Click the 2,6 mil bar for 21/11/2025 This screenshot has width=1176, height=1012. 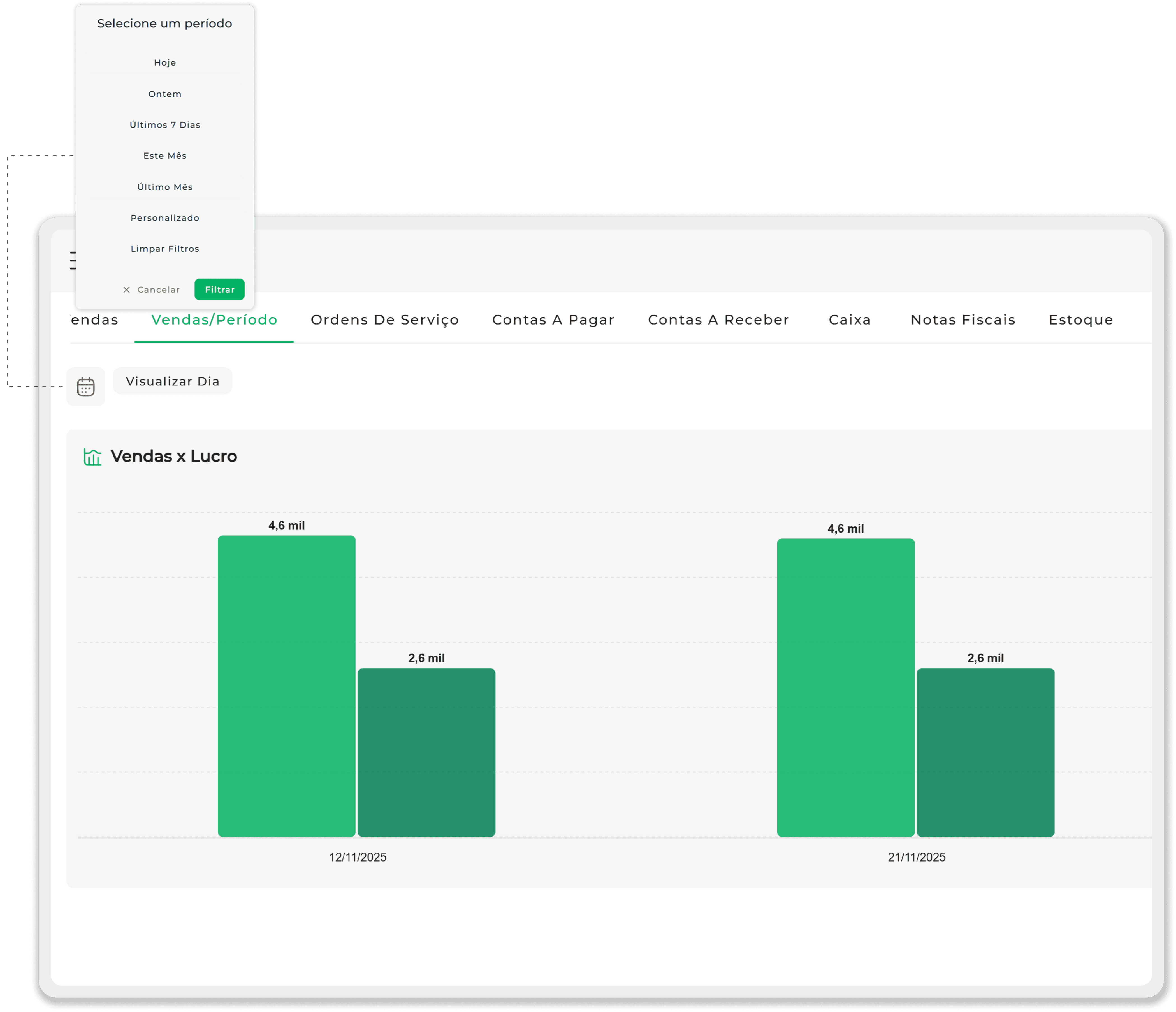(985, 752)
